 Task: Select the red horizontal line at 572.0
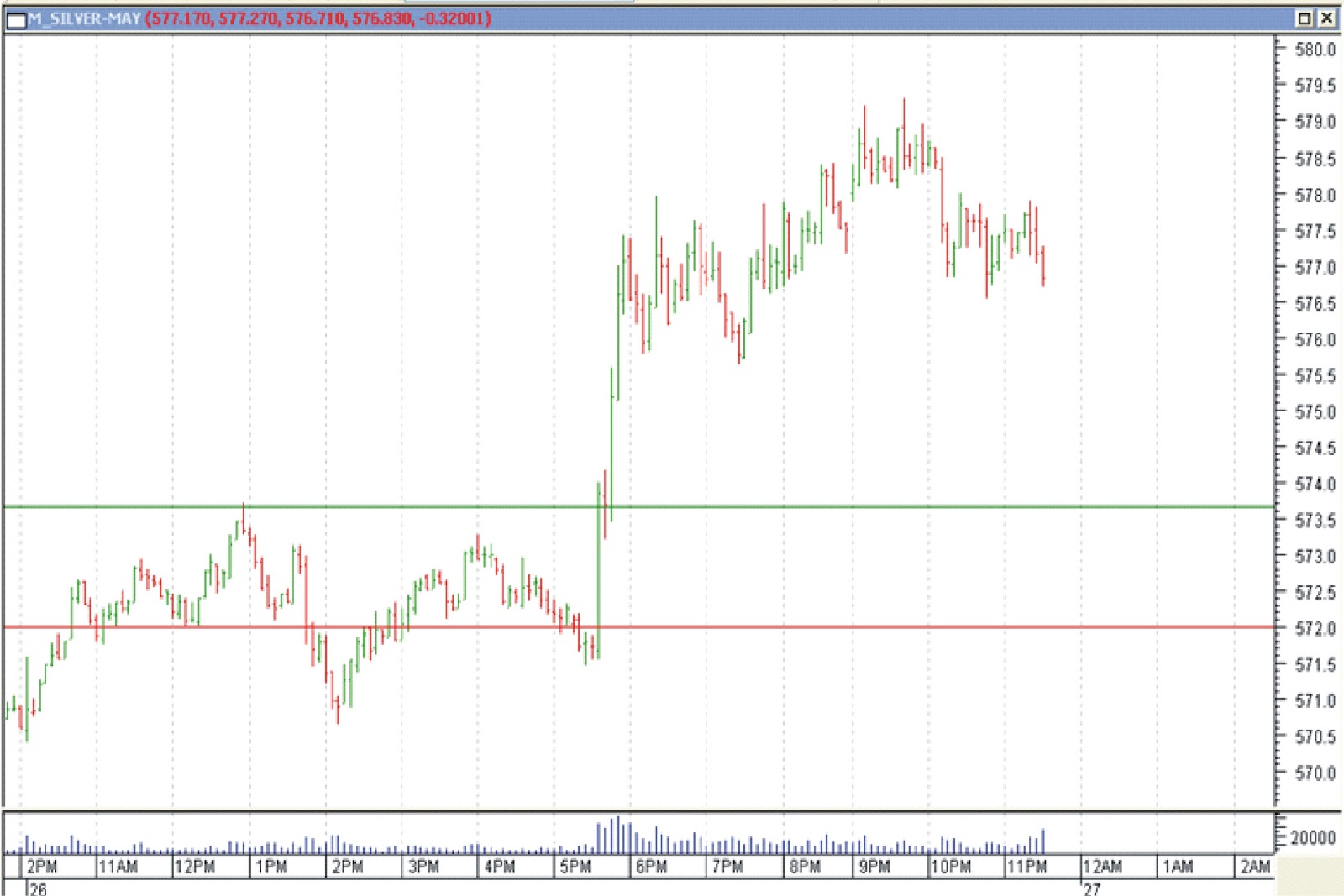(x=638, y=626)
